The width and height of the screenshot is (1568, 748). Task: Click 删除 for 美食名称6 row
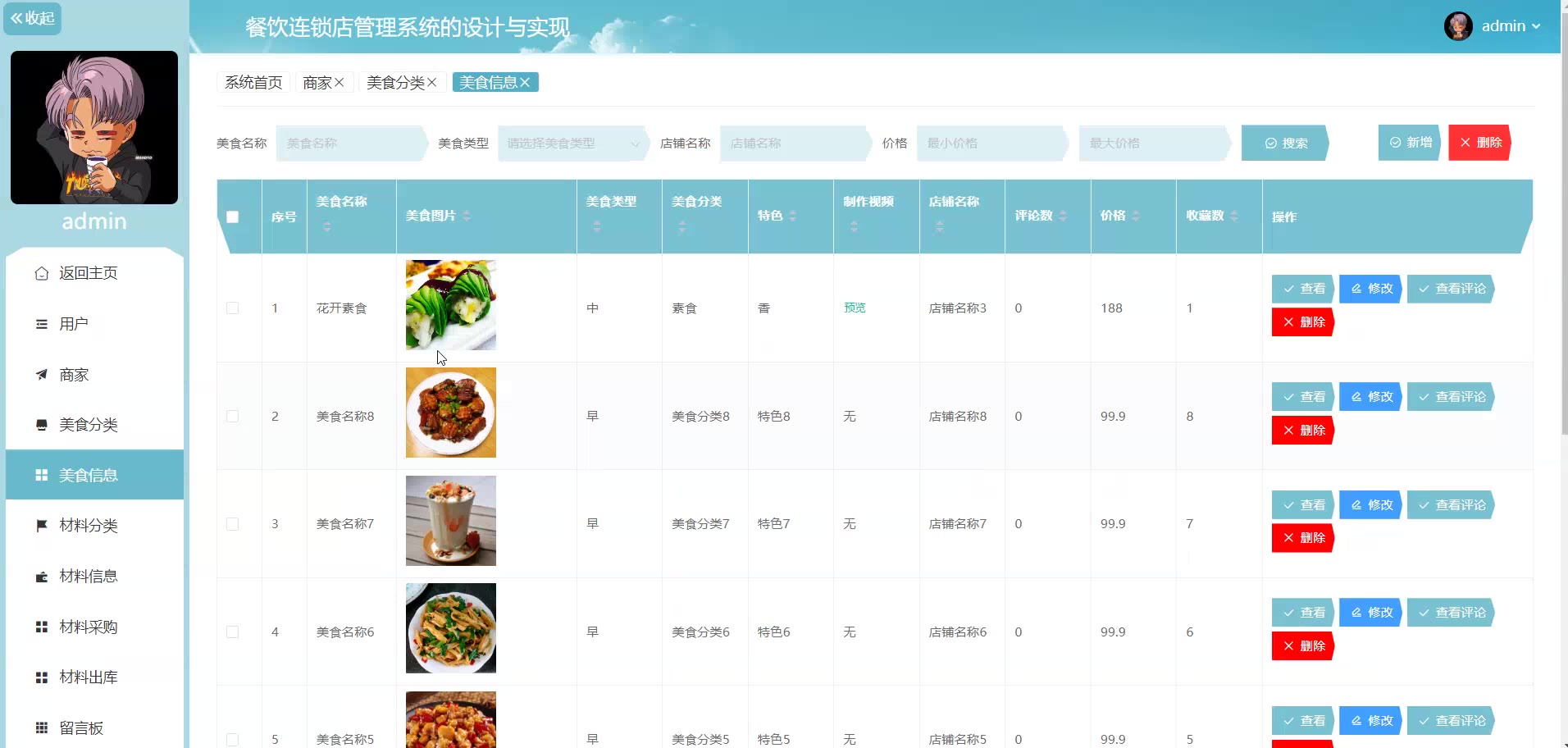pos(1303,646)
